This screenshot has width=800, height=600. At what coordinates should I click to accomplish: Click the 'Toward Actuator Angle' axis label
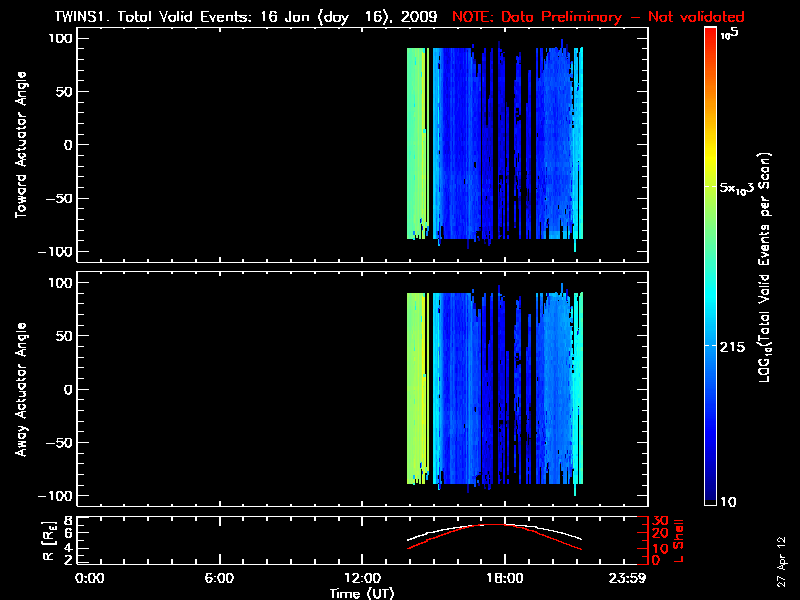click(22, 145)
